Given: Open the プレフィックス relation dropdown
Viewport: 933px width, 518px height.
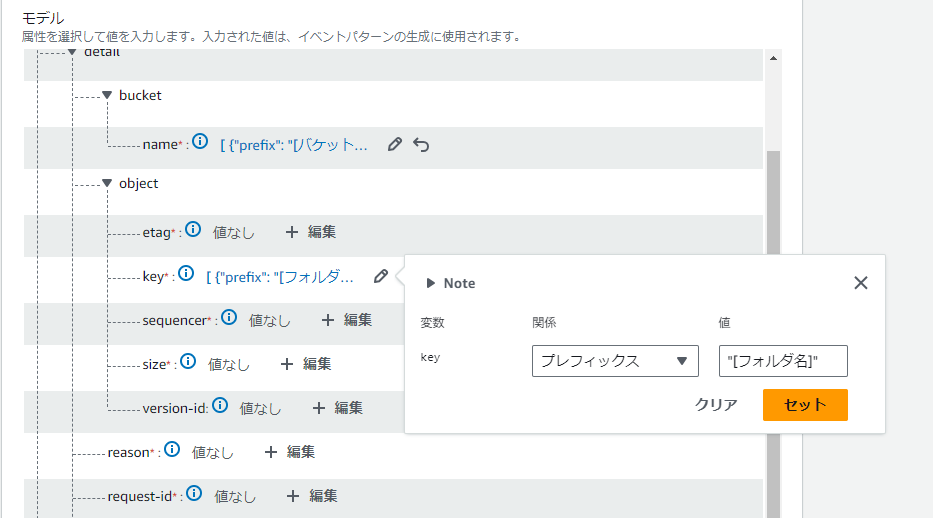Looking at the screenshot, I should 615,361.
